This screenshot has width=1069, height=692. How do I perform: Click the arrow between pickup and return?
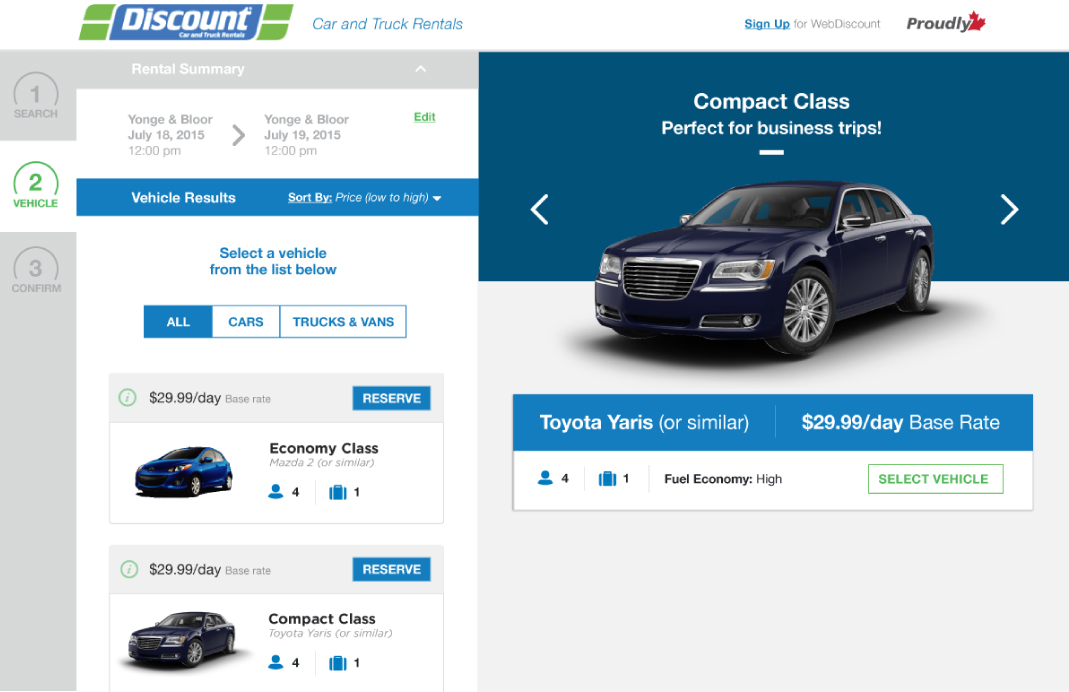238,135
